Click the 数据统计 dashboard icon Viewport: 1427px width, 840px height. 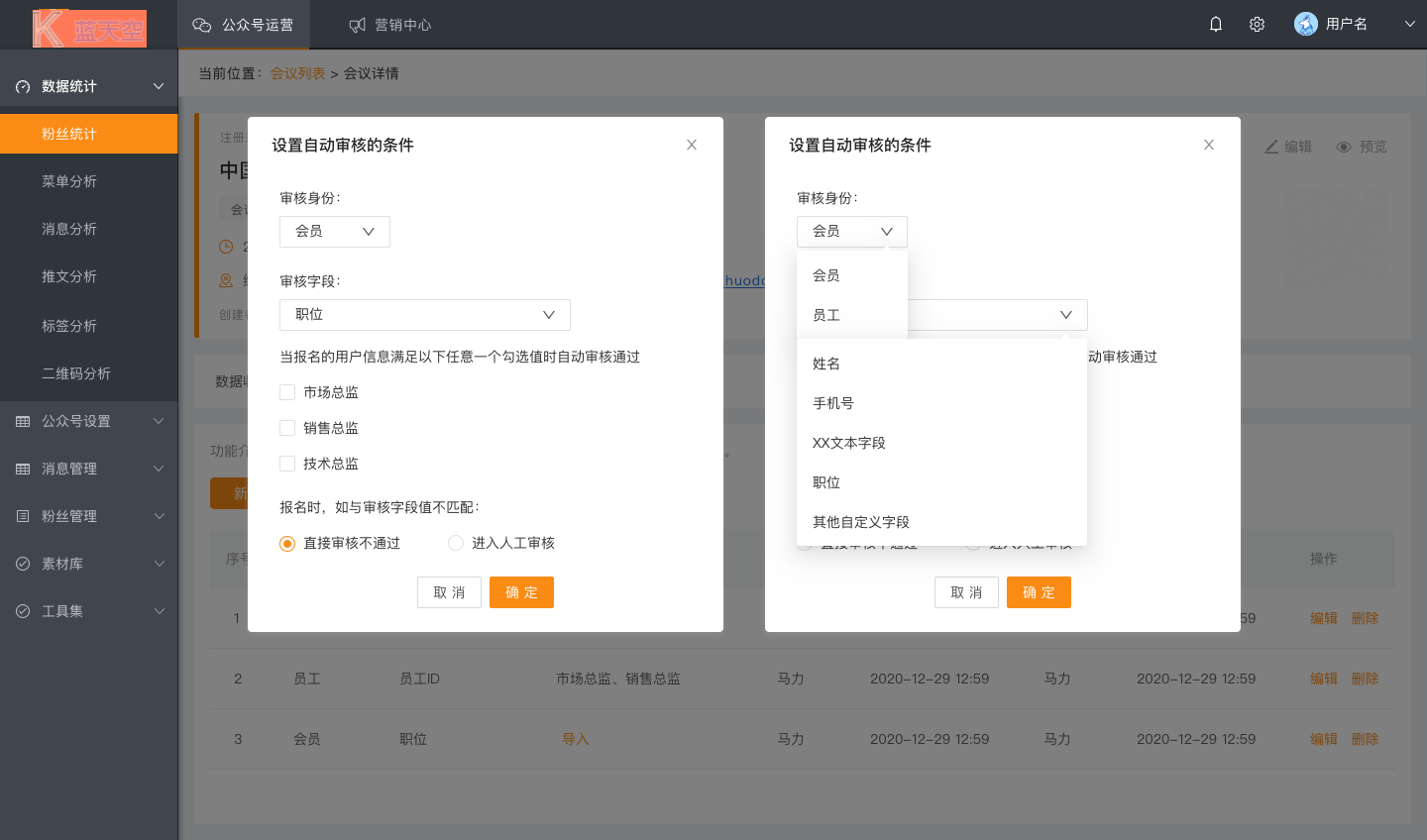(23, 87)
